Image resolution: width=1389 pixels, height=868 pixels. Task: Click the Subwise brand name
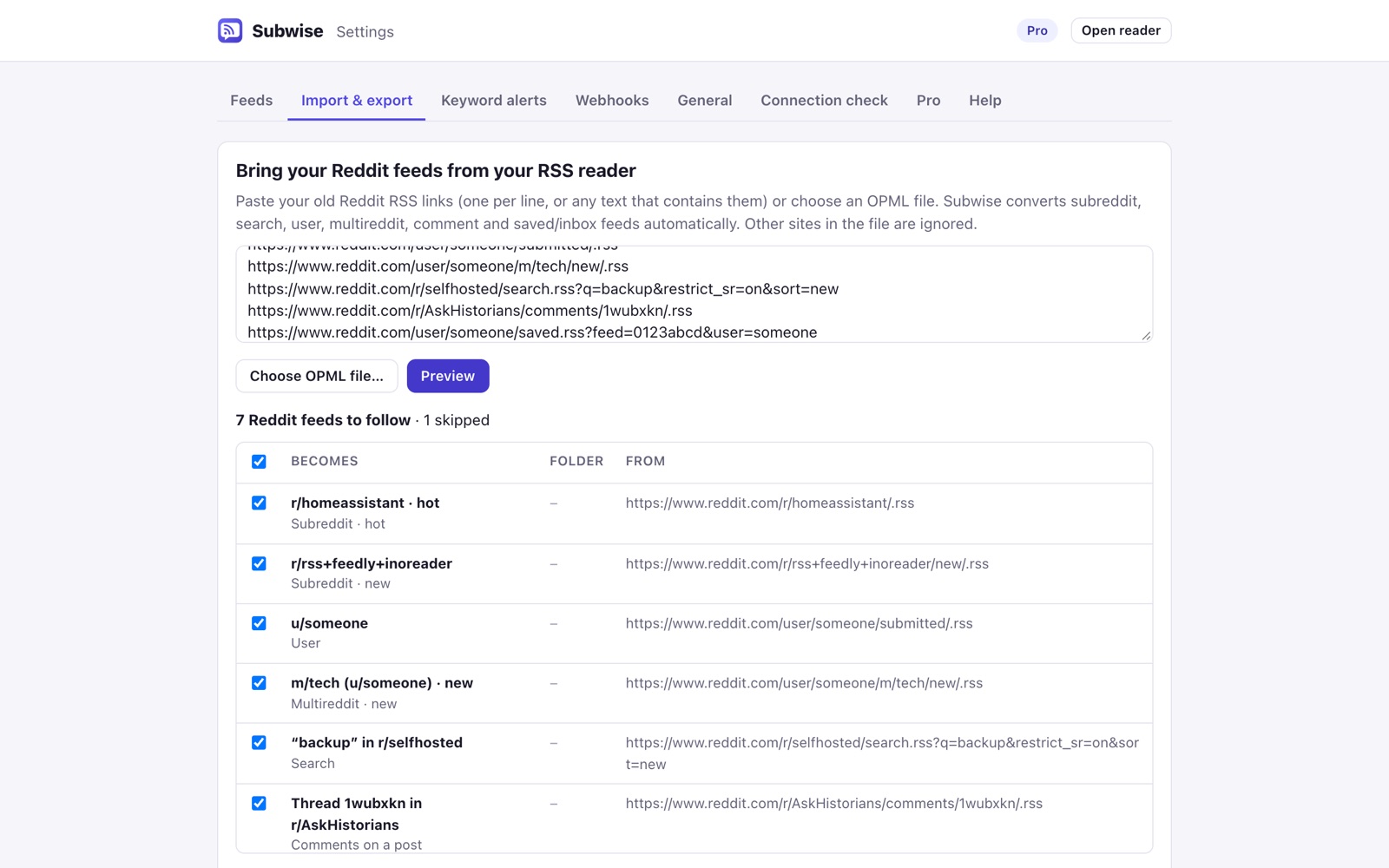click(287, 31)
